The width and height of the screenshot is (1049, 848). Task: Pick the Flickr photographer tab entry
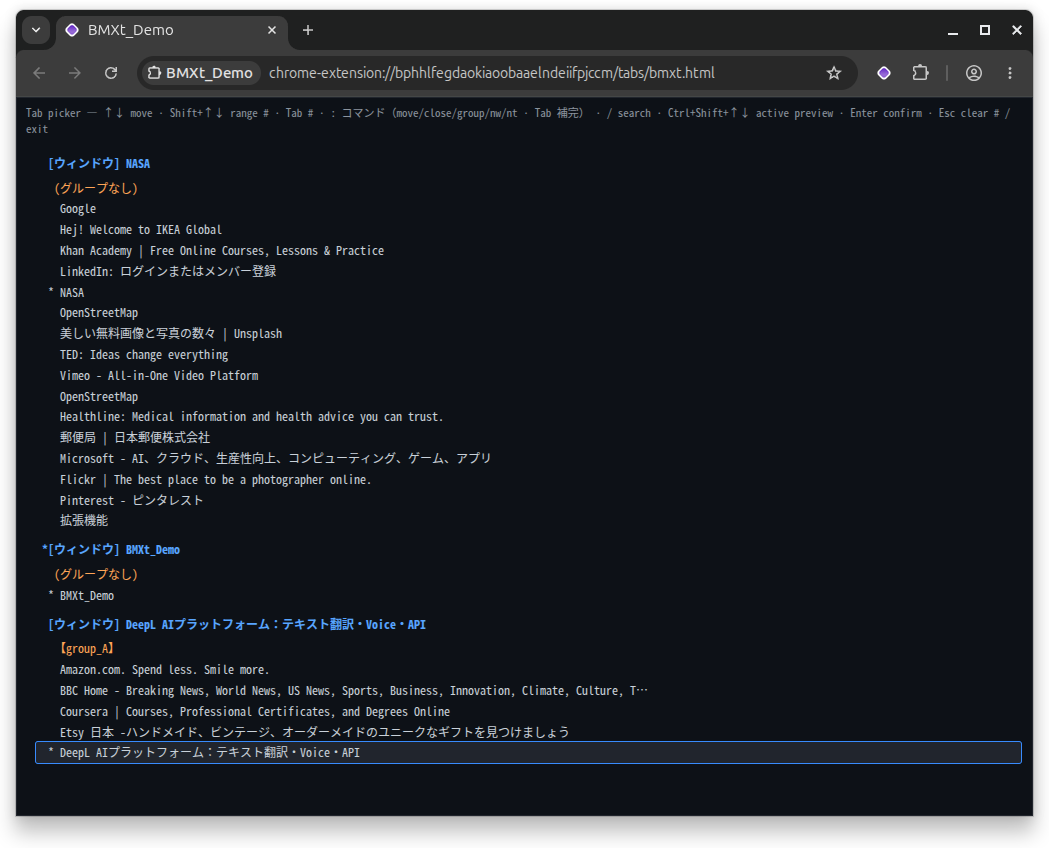(215, 480)
